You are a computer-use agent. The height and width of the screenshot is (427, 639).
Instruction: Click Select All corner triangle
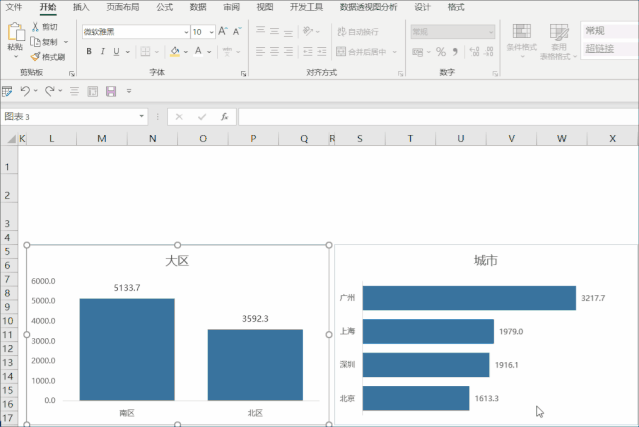(11, 139)
